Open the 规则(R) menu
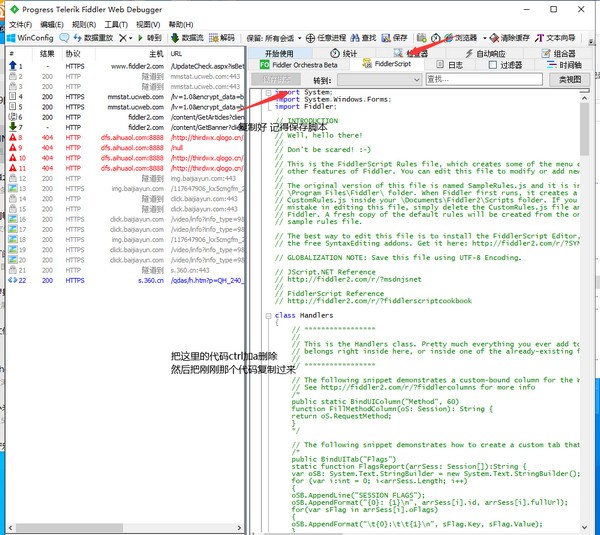 (83, 23)
